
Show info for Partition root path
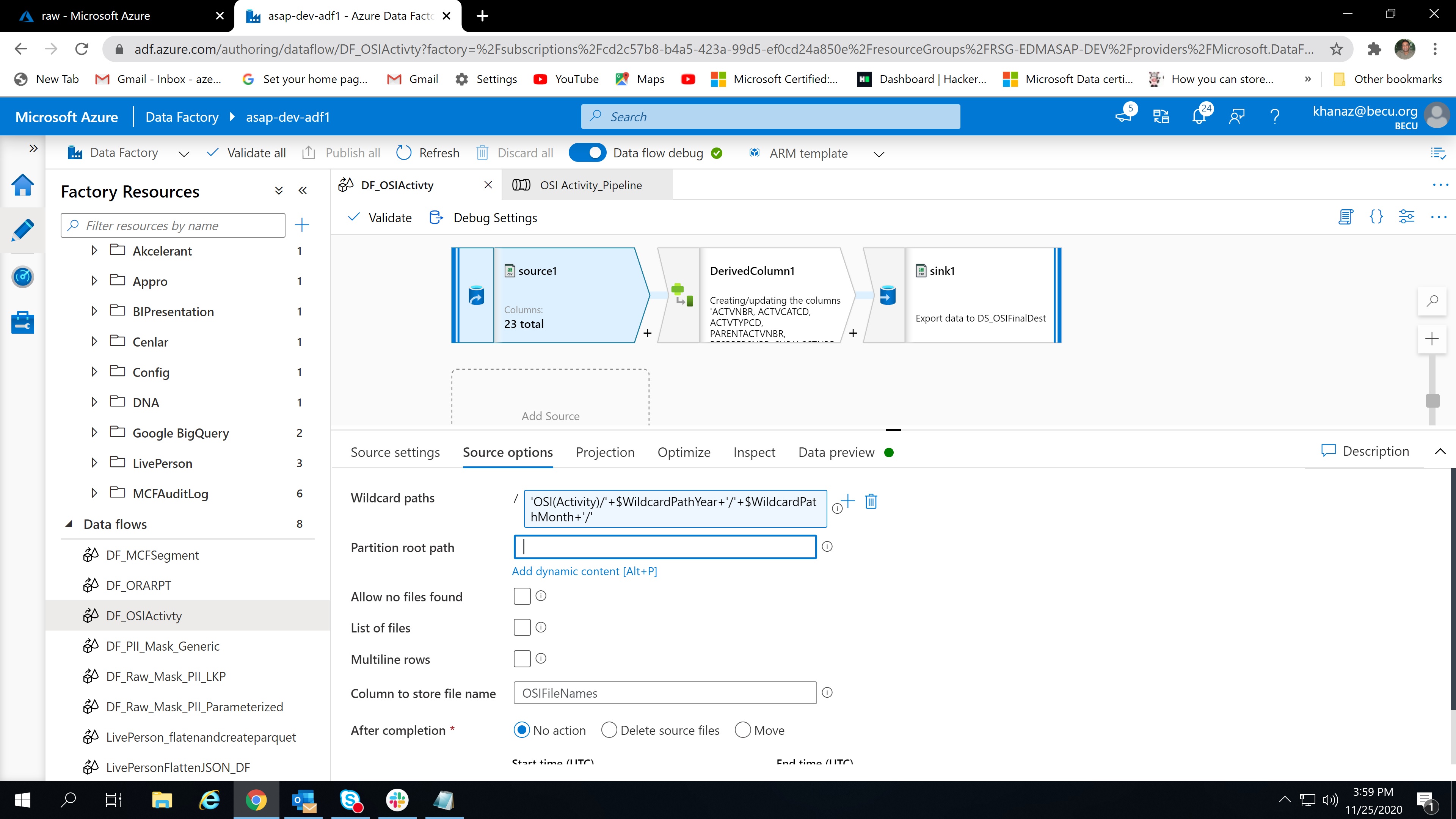[x=827, y=546]
